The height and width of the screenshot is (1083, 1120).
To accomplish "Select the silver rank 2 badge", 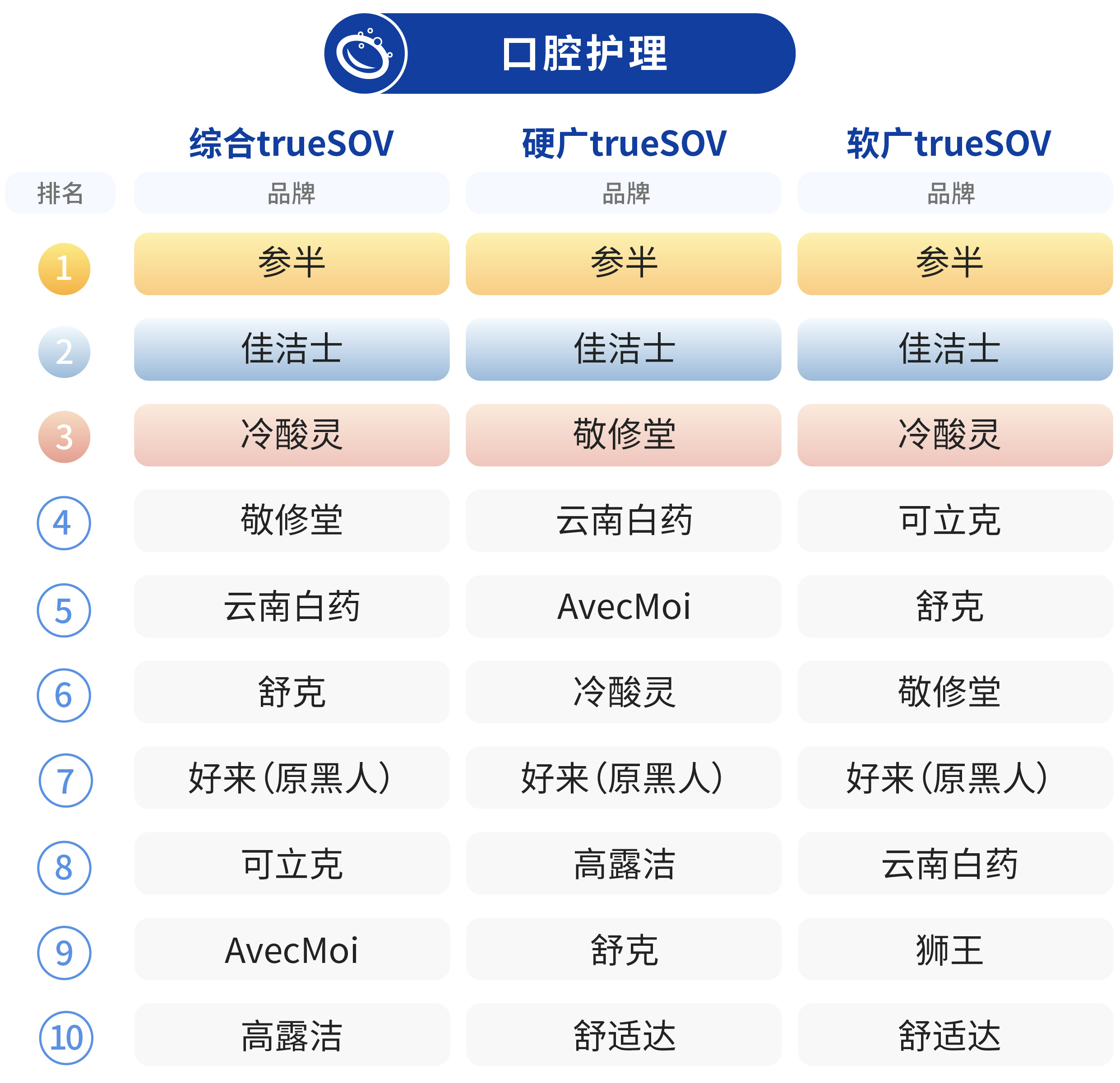I will pos(64,352).
